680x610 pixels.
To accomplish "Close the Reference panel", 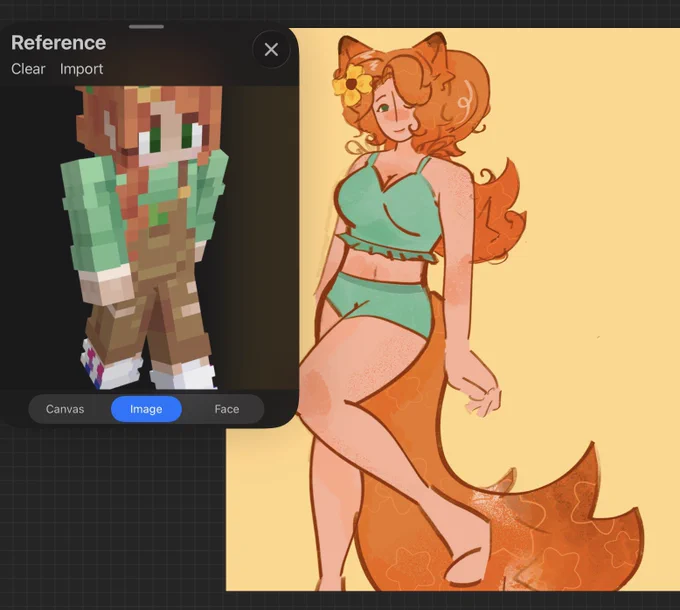I will 271,49.
